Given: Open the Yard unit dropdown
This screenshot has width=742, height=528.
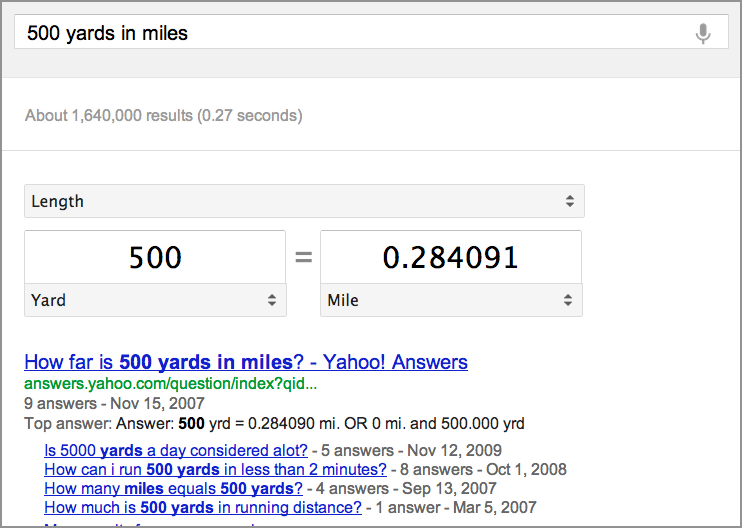Looking at the screenshot, I should tap(155, 300).
